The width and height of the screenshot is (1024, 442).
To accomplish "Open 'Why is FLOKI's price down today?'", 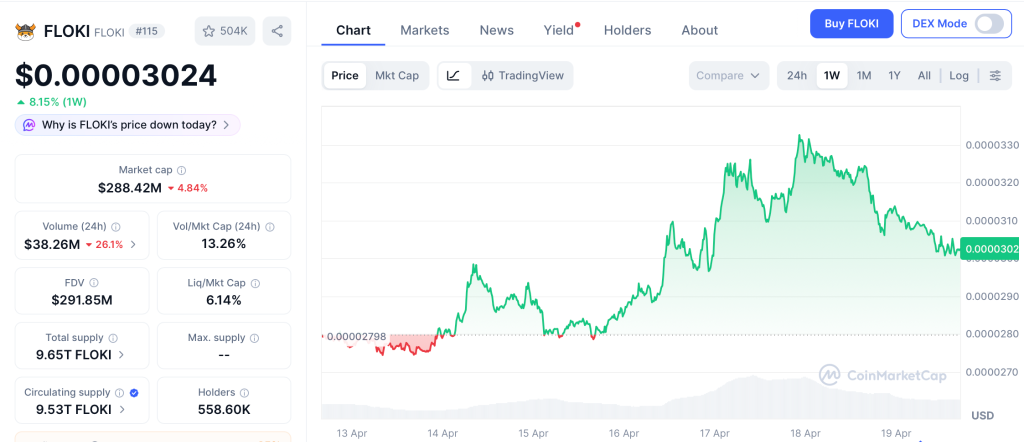I will [x=128, y=125].
